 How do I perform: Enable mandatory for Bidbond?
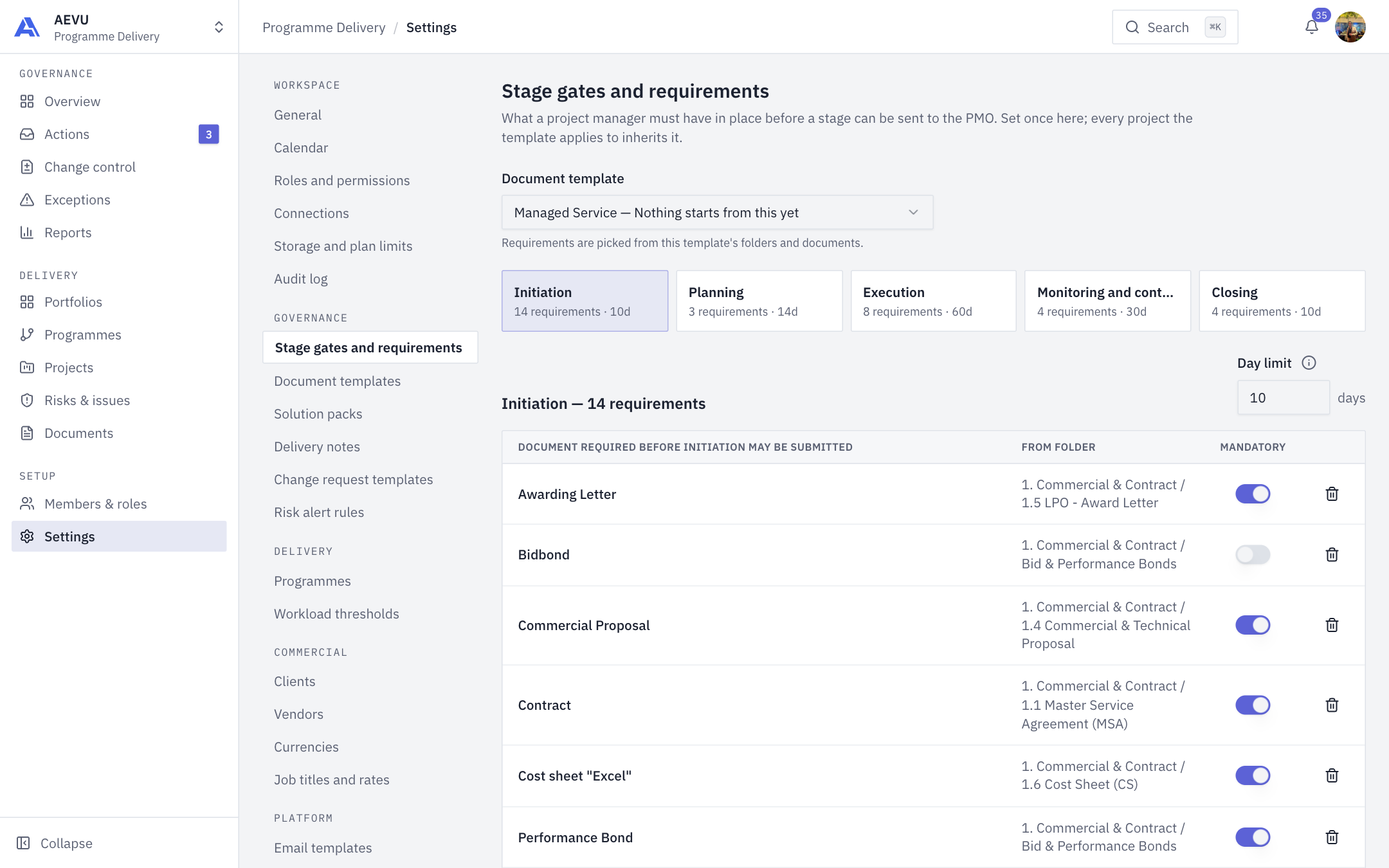1253,554
